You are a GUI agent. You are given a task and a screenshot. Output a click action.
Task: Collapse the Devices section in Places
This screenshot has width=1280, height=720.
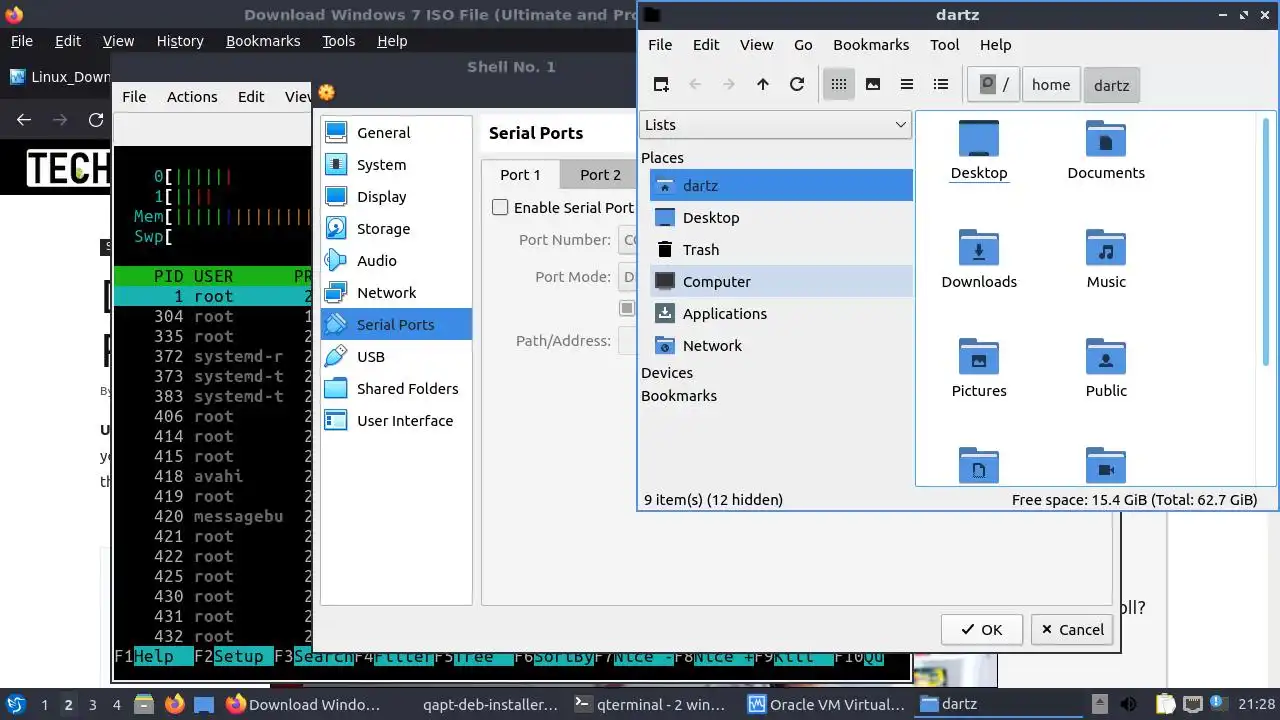tap(667, 373)
